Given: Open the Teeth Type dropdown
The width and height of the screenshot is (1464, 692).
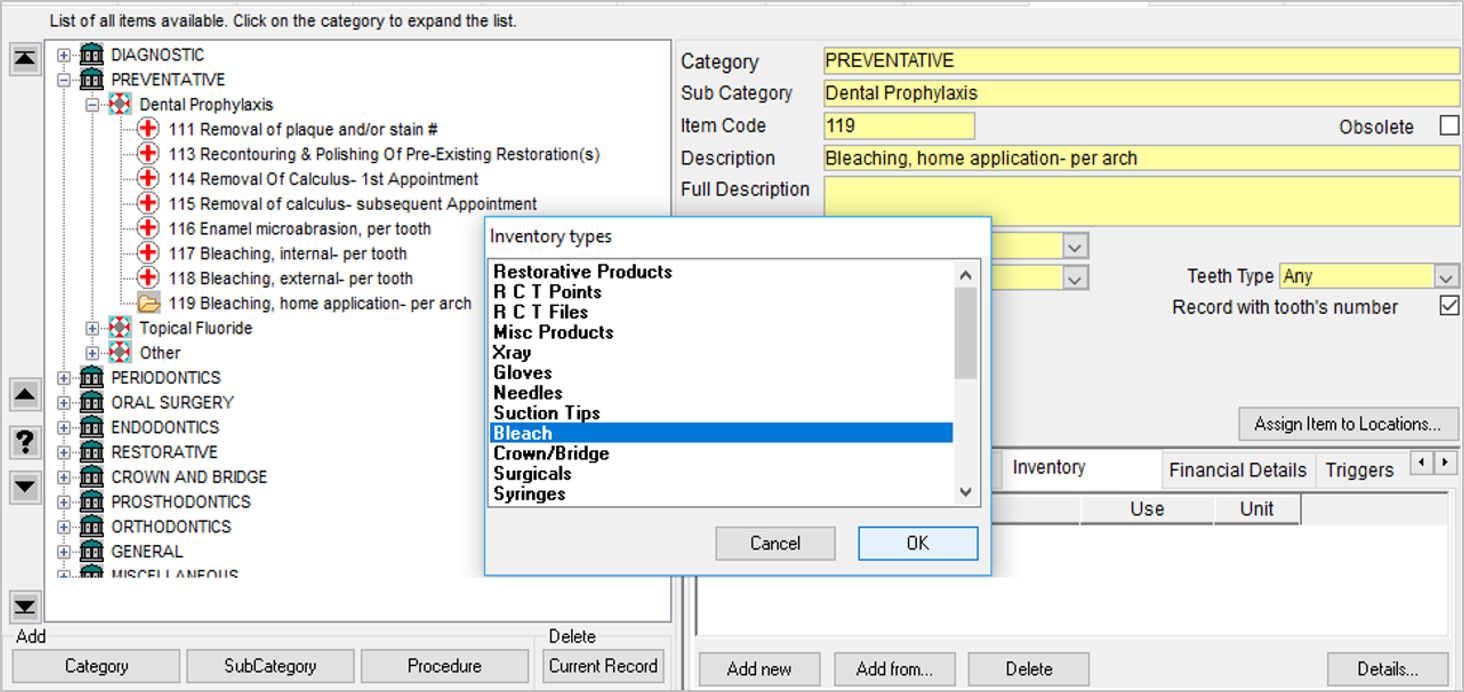Looking at the screenshot, I should pos(1446,277).
